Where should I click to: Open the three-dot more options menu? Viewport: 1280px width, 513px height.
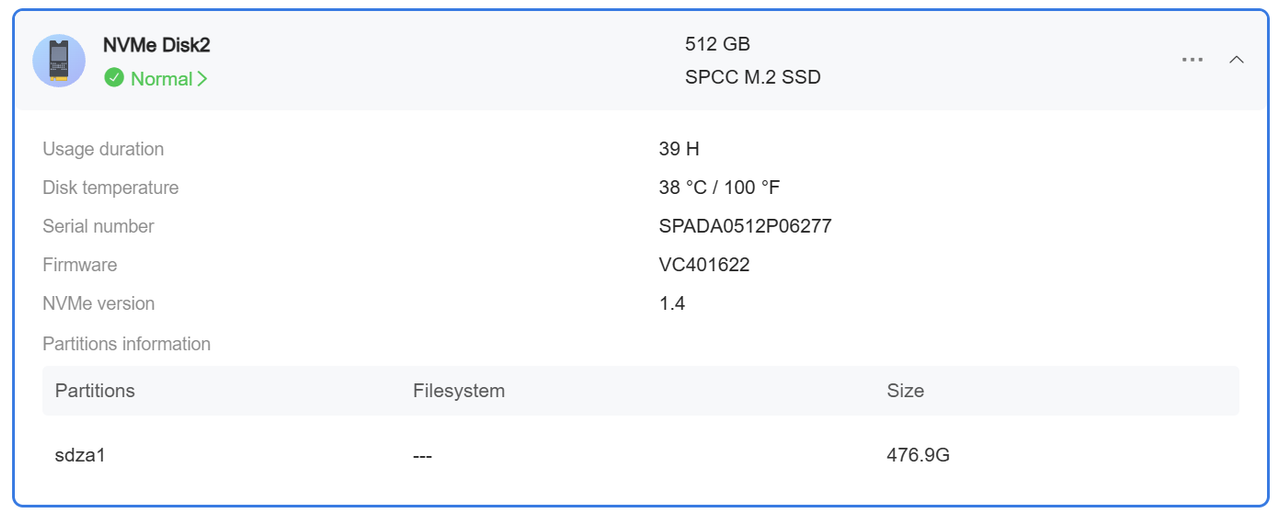tap(1192, 60)
